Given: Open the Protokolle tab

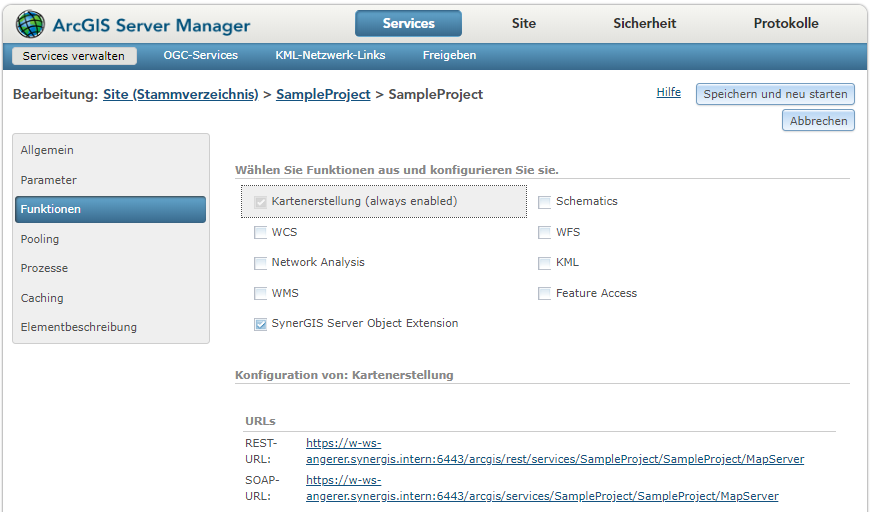Looking at the screenshot, I should pos(785,23).
